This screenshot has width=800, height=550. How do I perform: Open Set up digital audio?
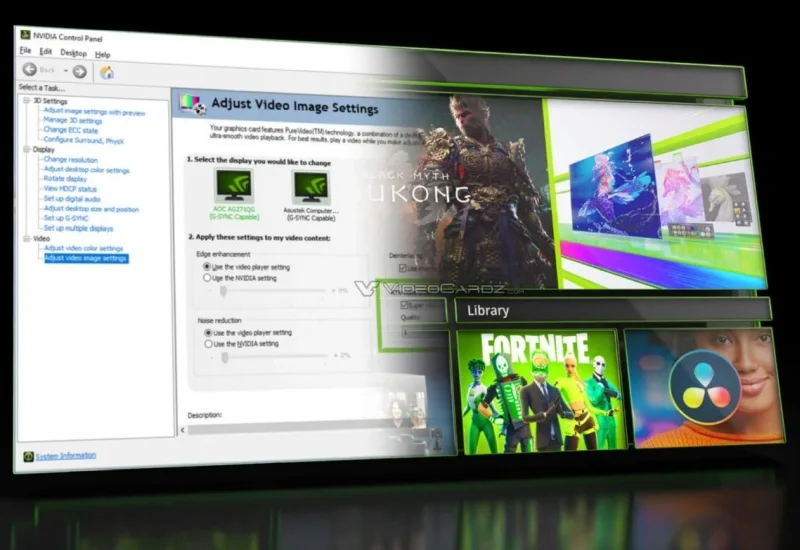point(72,198)
